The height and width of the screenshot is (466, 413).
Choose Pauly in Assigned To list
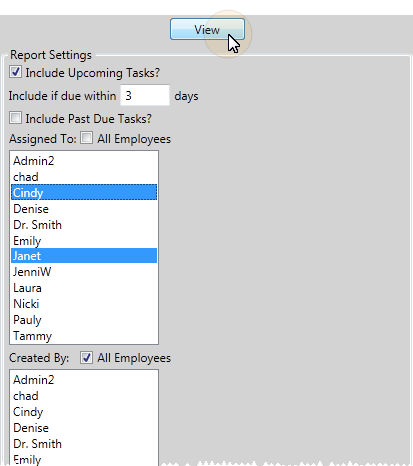[x=84, y=320]
